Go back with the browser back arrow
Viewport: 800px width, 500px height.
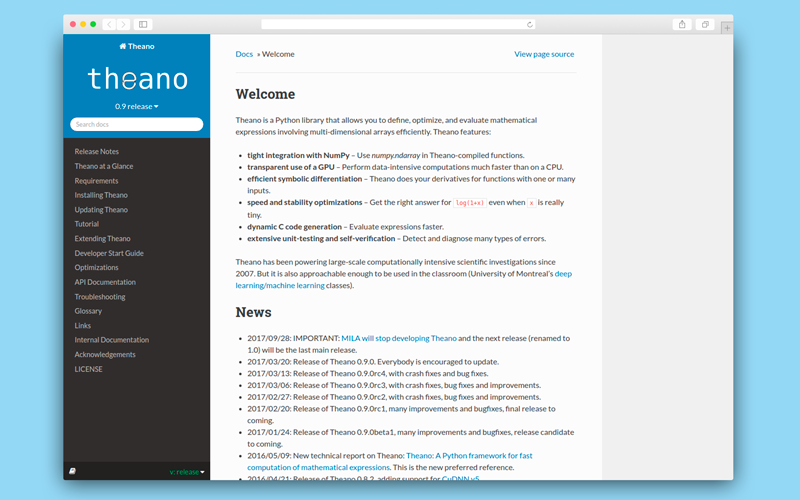point(109,24)
